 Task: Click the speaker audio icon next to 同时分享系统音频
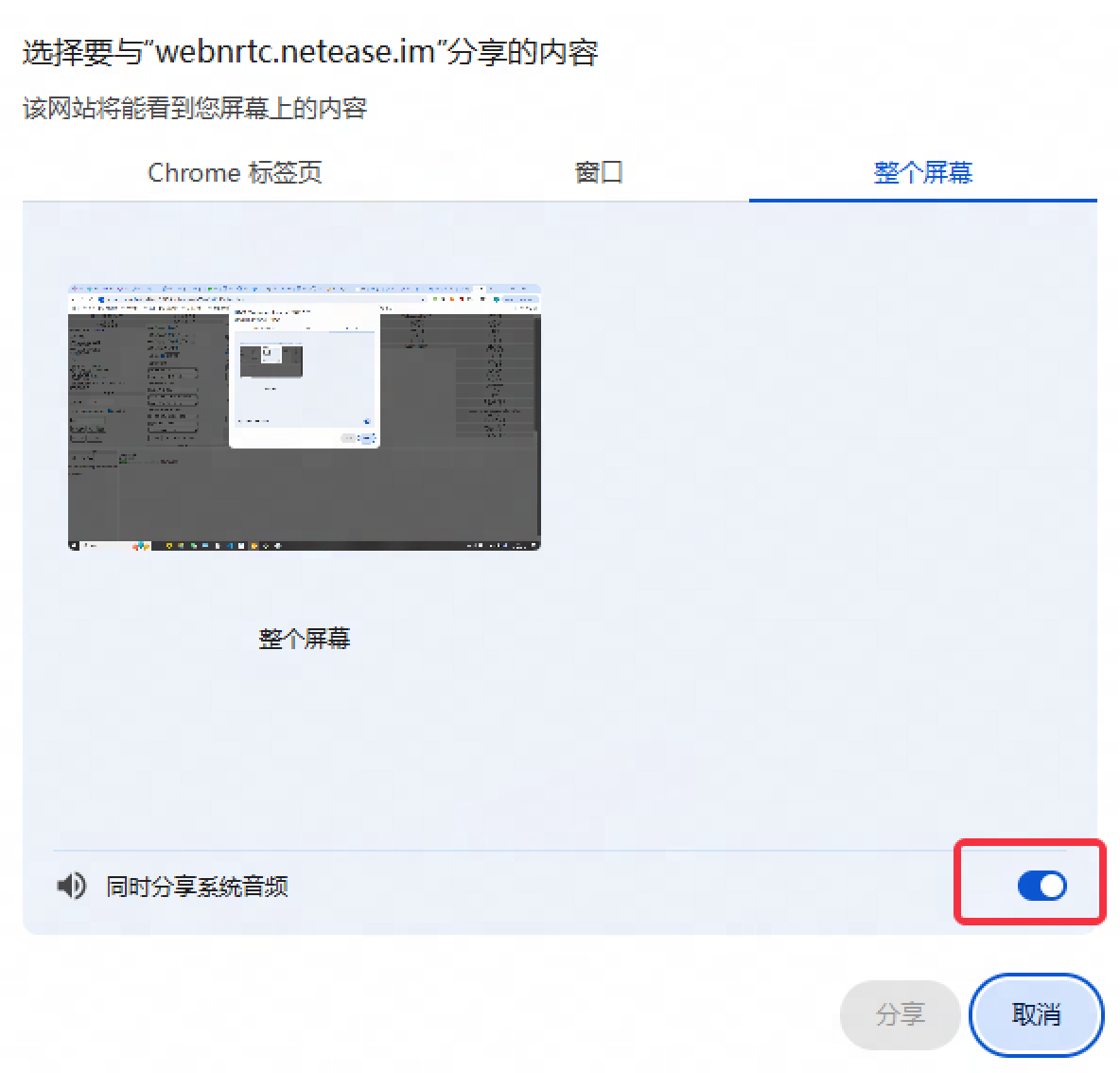pos(70,886)
